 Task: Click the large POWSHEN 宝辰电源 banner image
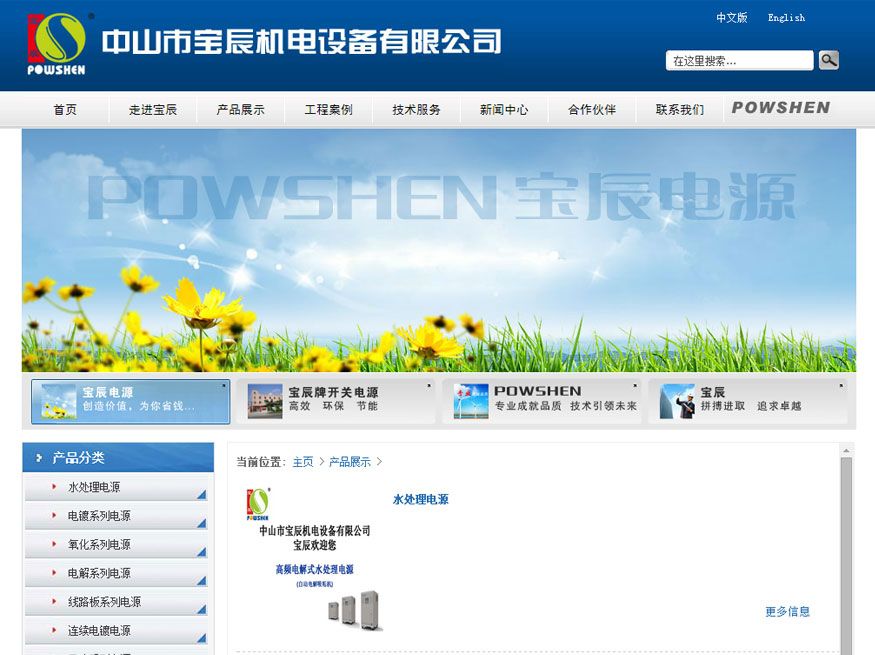439,251
